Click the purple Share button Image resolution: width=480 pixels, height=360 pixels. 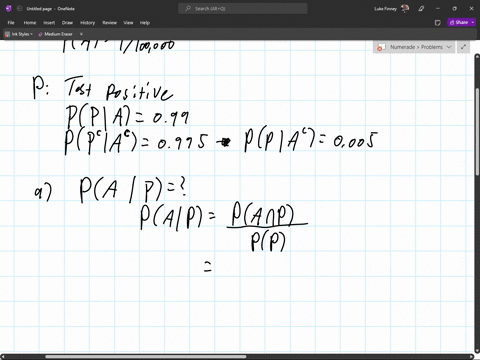(x=459, y=22)
